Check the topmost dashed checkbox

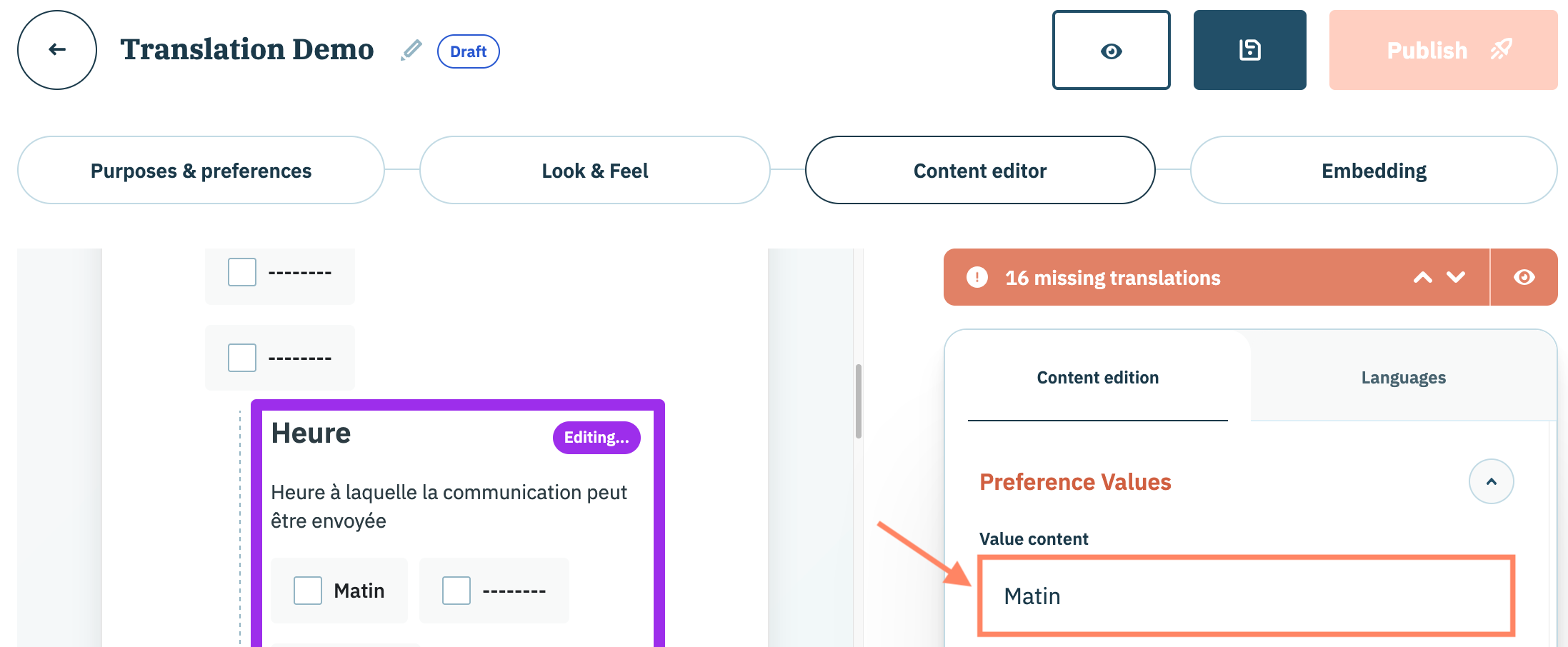242,272
